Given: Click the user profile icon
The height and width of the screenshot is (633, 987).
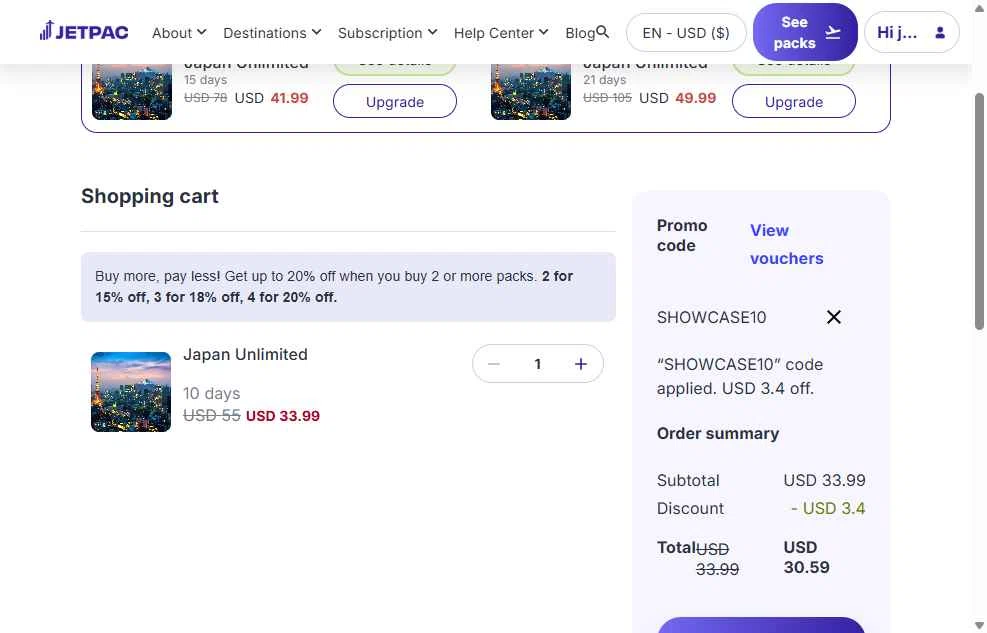Looking at the screenshot, I should [940, 32].
